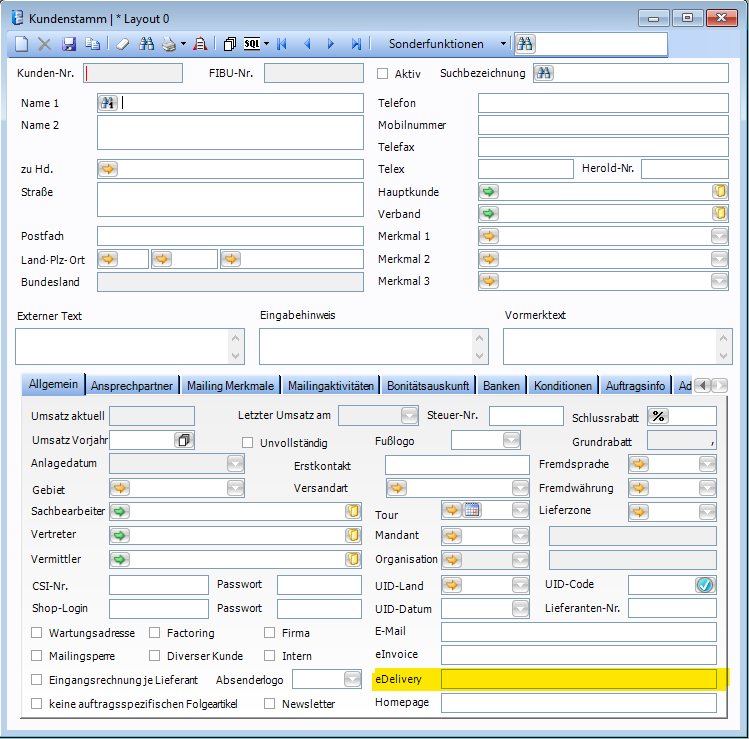
Task: Click the binoculars search icon in toolbar
Action: click(x=147, y=44)
